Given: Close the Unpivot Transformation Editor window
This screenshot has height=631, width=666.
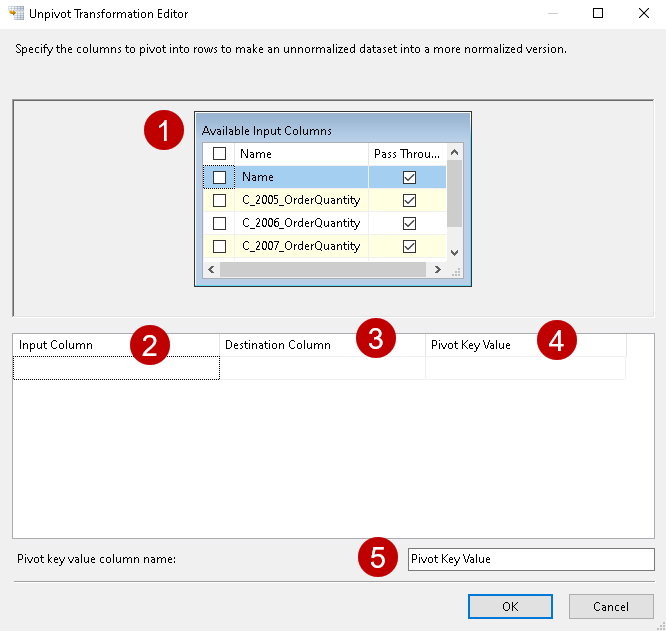Looking at the screenshot, I should tap(644, 13).
